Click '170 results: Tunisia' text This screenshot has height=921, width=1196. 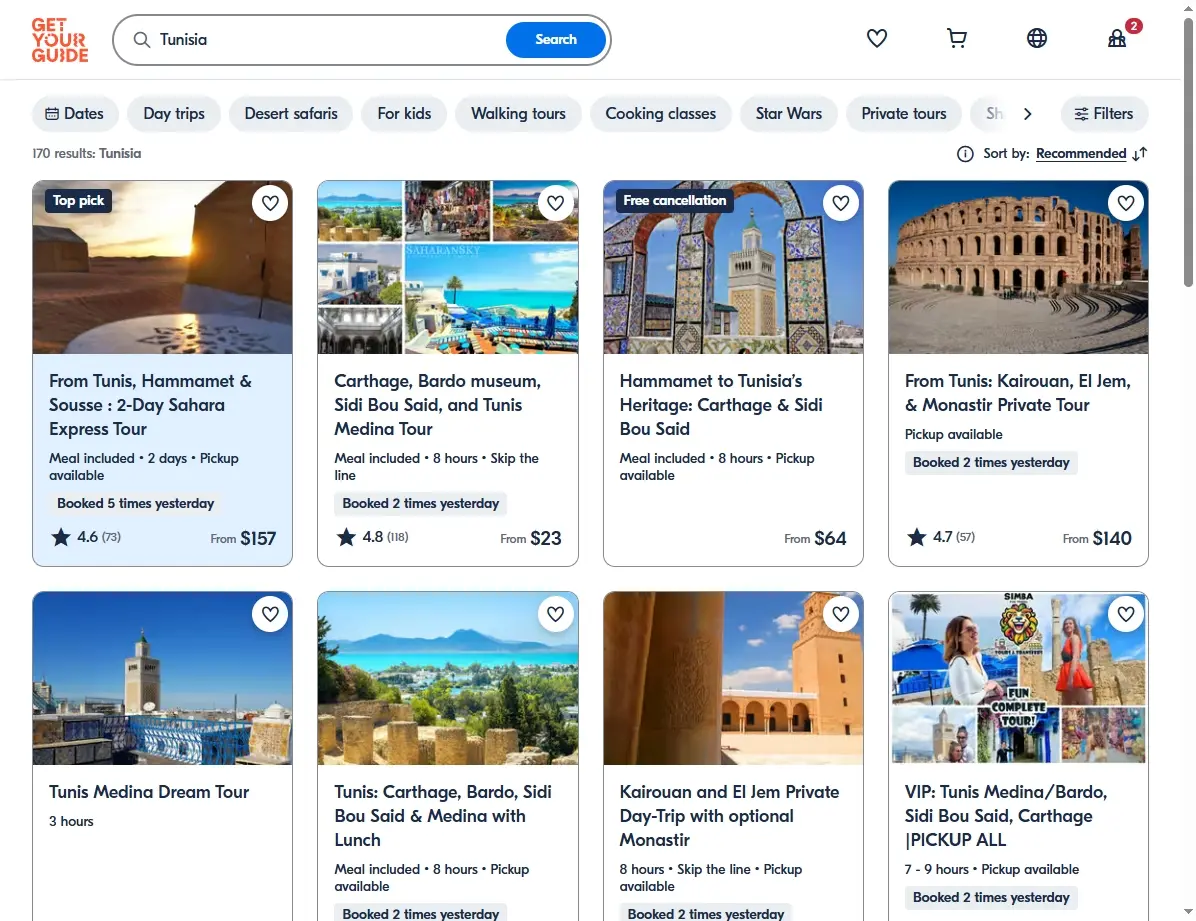tap(86, 153)
